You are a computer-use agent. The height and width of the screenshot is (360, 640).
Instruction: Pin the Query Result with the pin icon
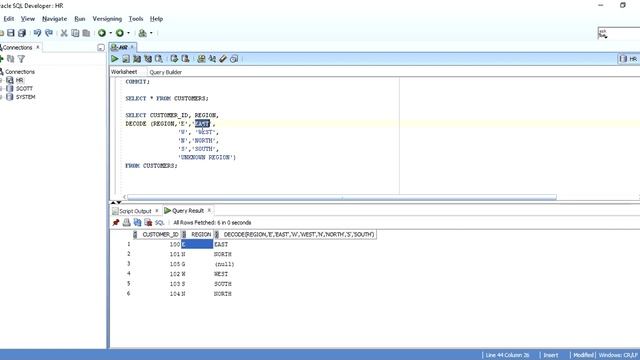[116, 222]
